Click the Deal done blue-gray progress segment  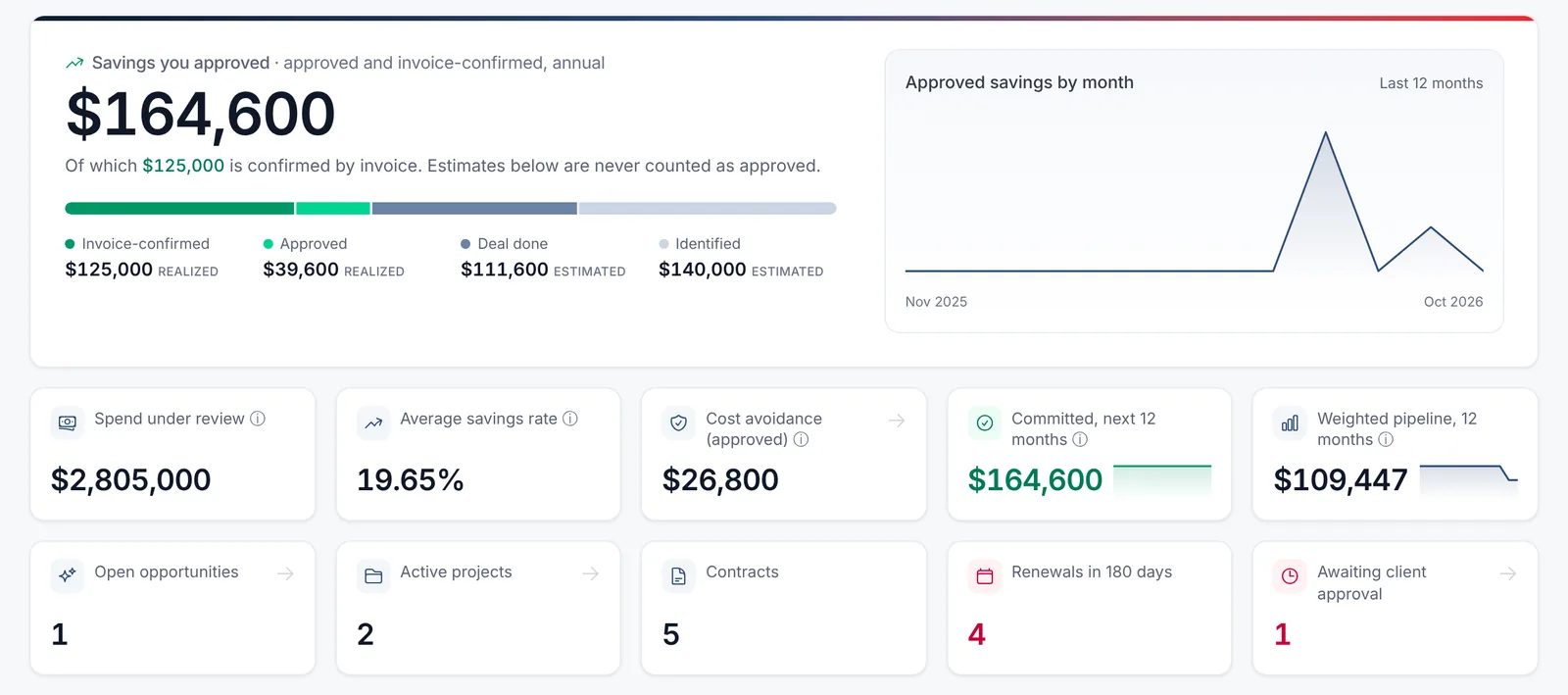coord(474,208)
